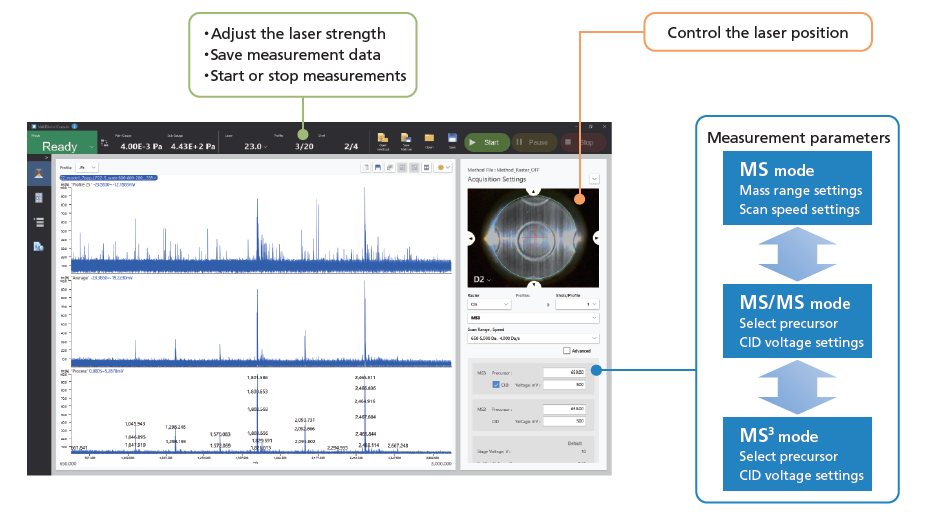Move laser position right using right arrow
The image size is (928, 521).
tap(596, 237)
